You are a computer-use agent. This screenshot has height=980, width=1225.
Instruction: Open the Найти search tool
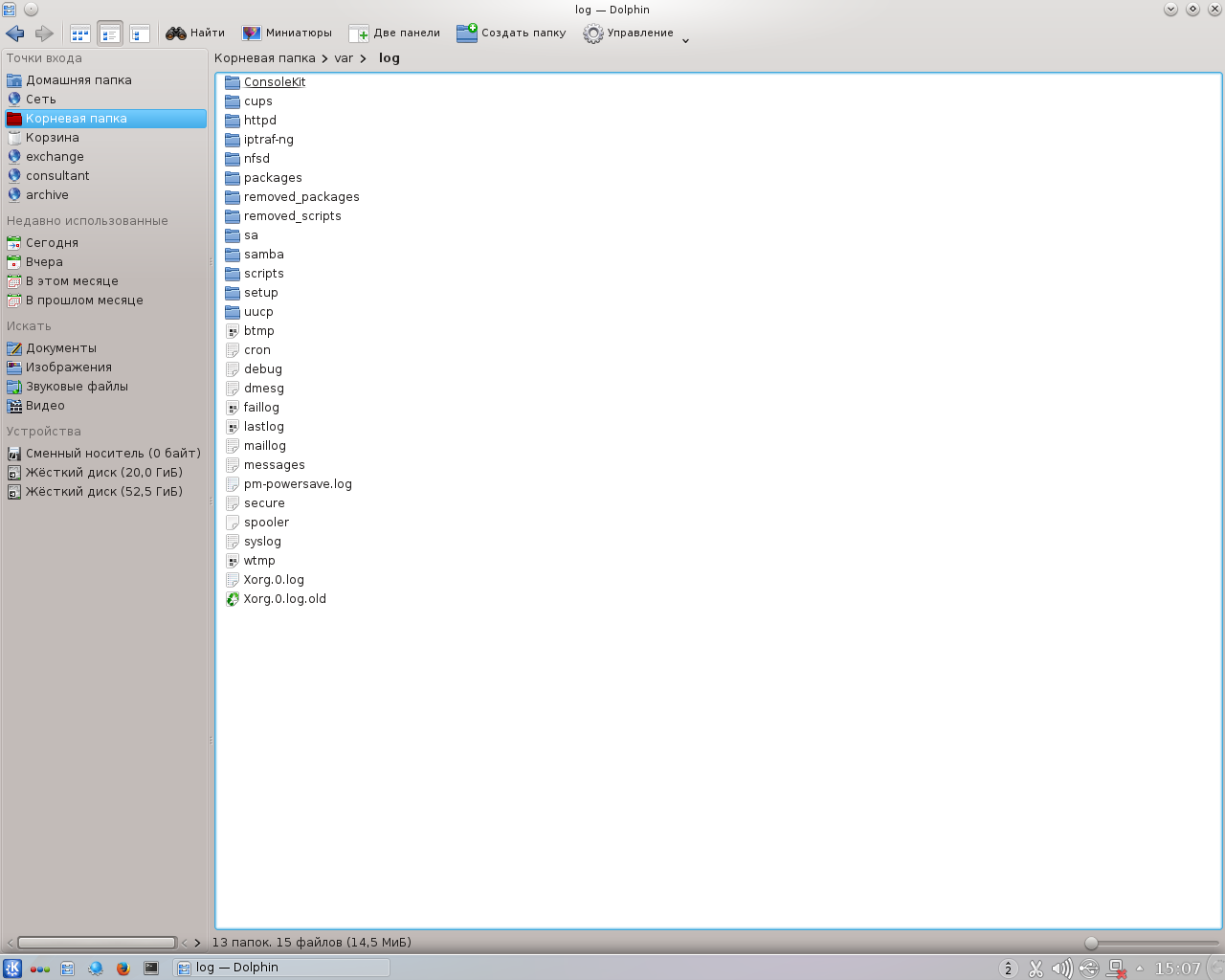(195, 33)
